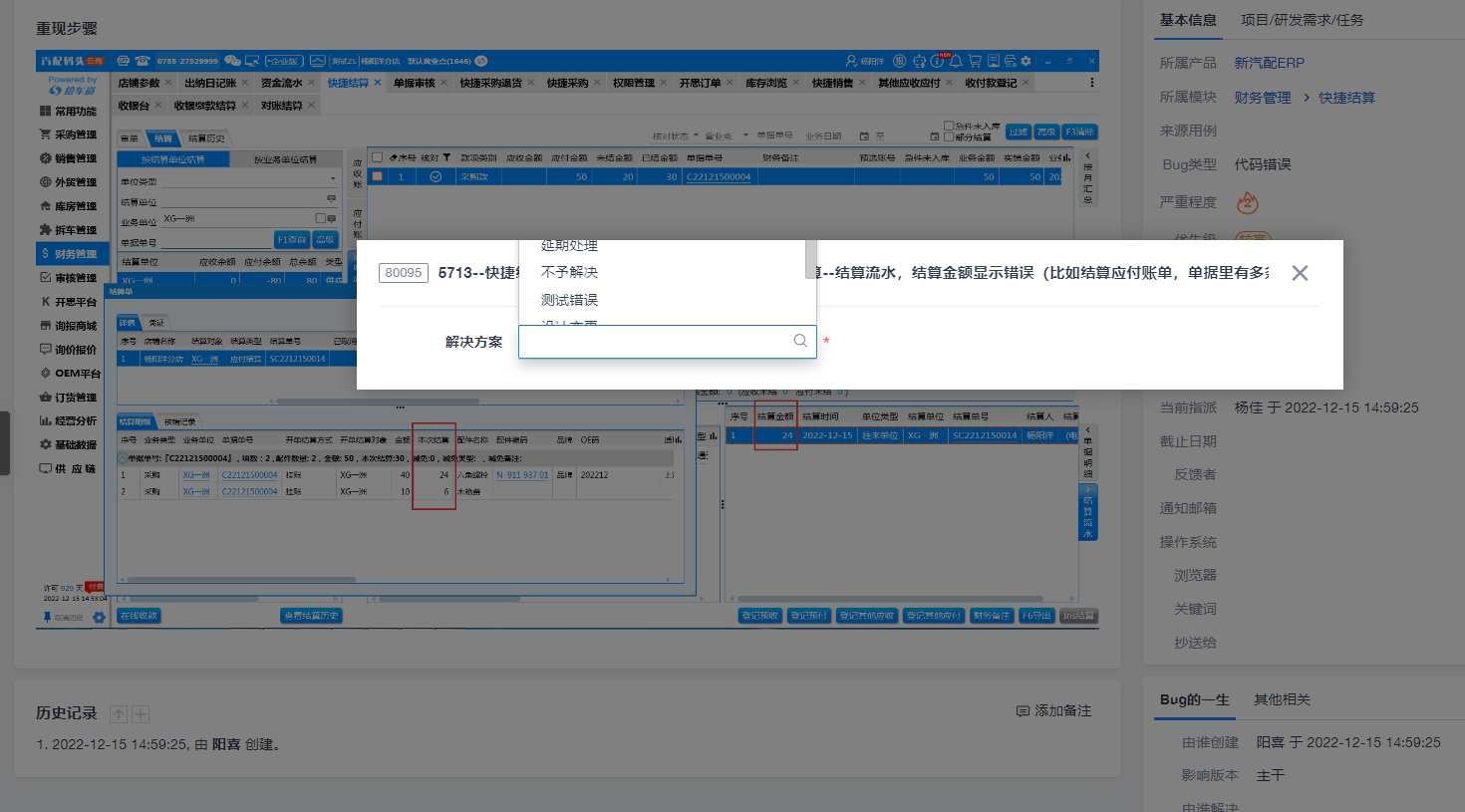Click 询价报价 in the ERP screenshot sidebar

click(69, 350)
